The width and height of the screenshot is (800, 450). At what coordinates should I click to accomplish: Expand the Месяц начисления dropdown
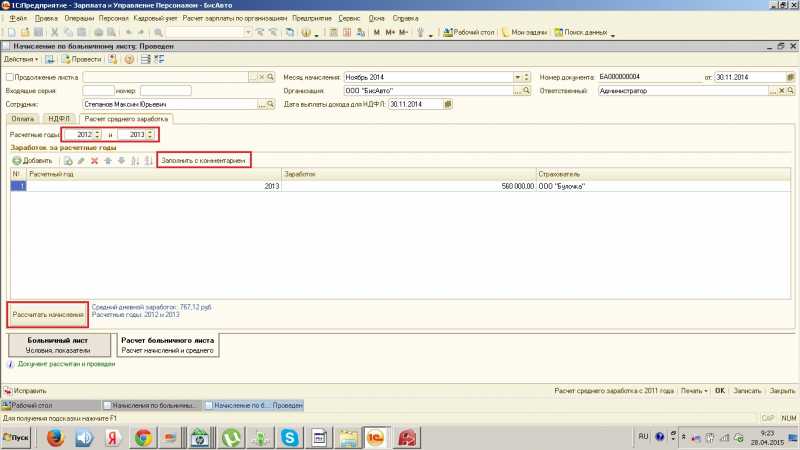point(517,77)
